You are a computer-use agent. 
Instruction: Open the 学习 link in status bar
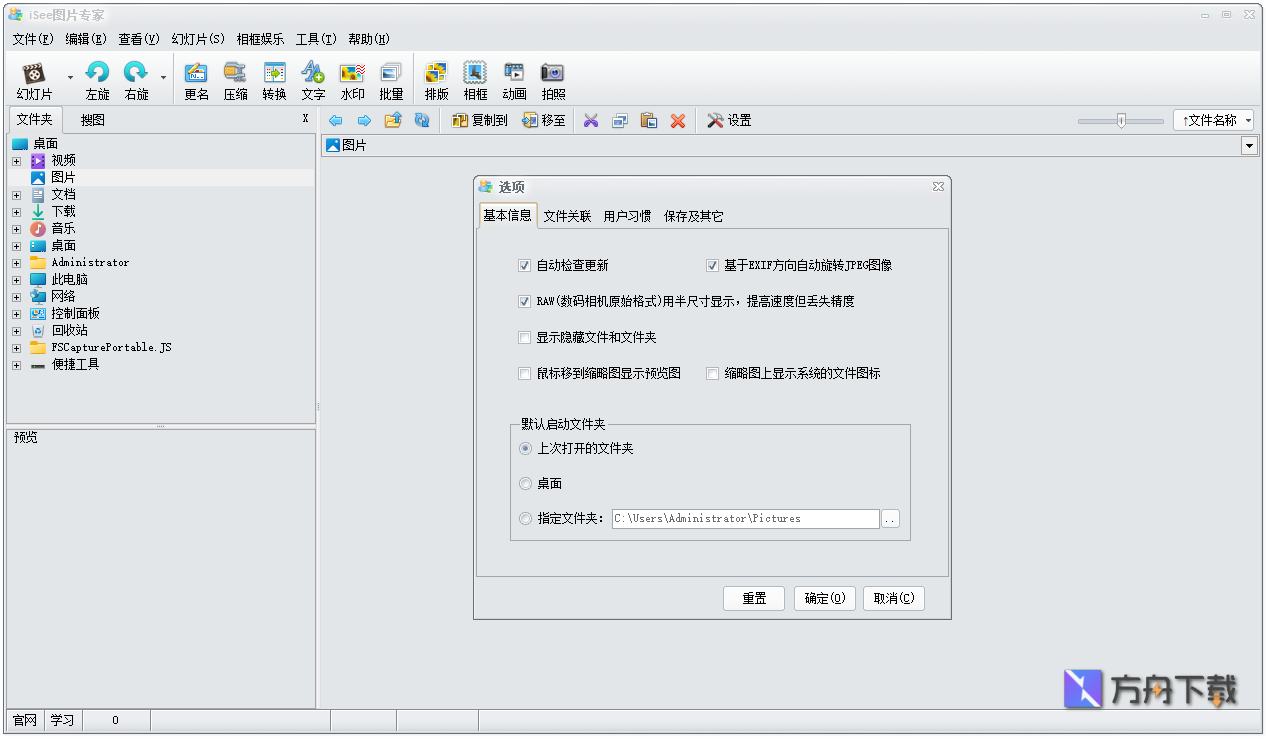[63, 720]
